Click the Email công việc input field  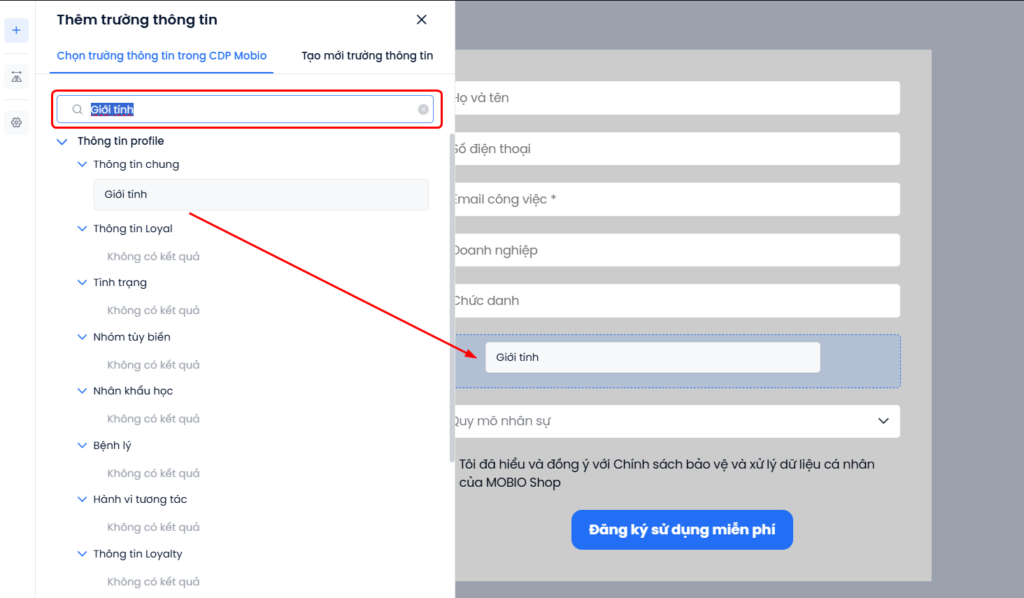(x=676, y=199)
